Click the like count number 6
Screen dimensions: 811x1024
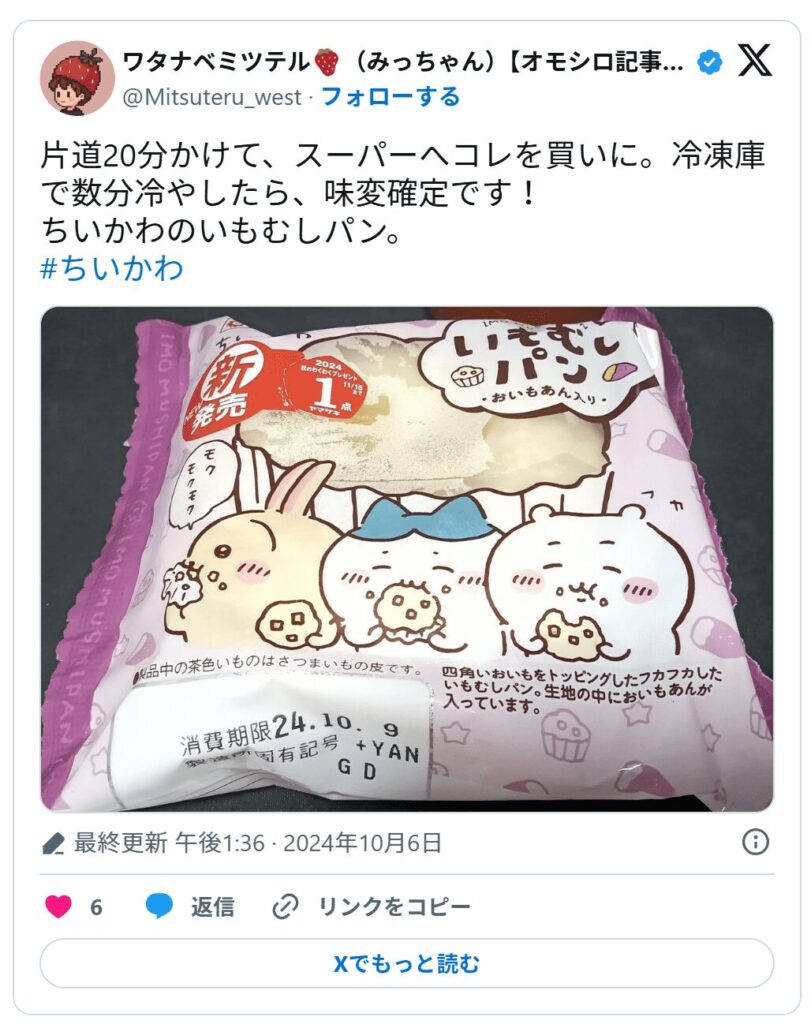click(96, 906)
